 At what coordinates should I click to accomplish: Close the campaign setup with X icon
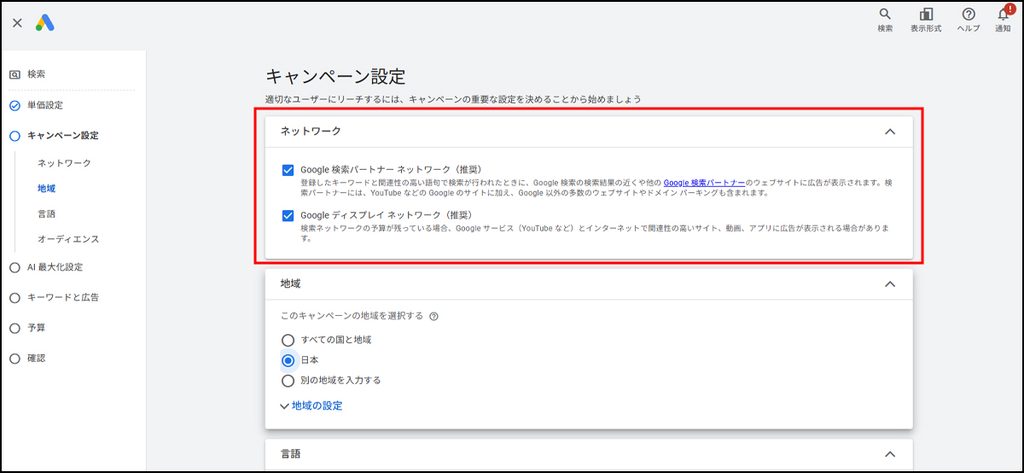[x=18, y=23]
